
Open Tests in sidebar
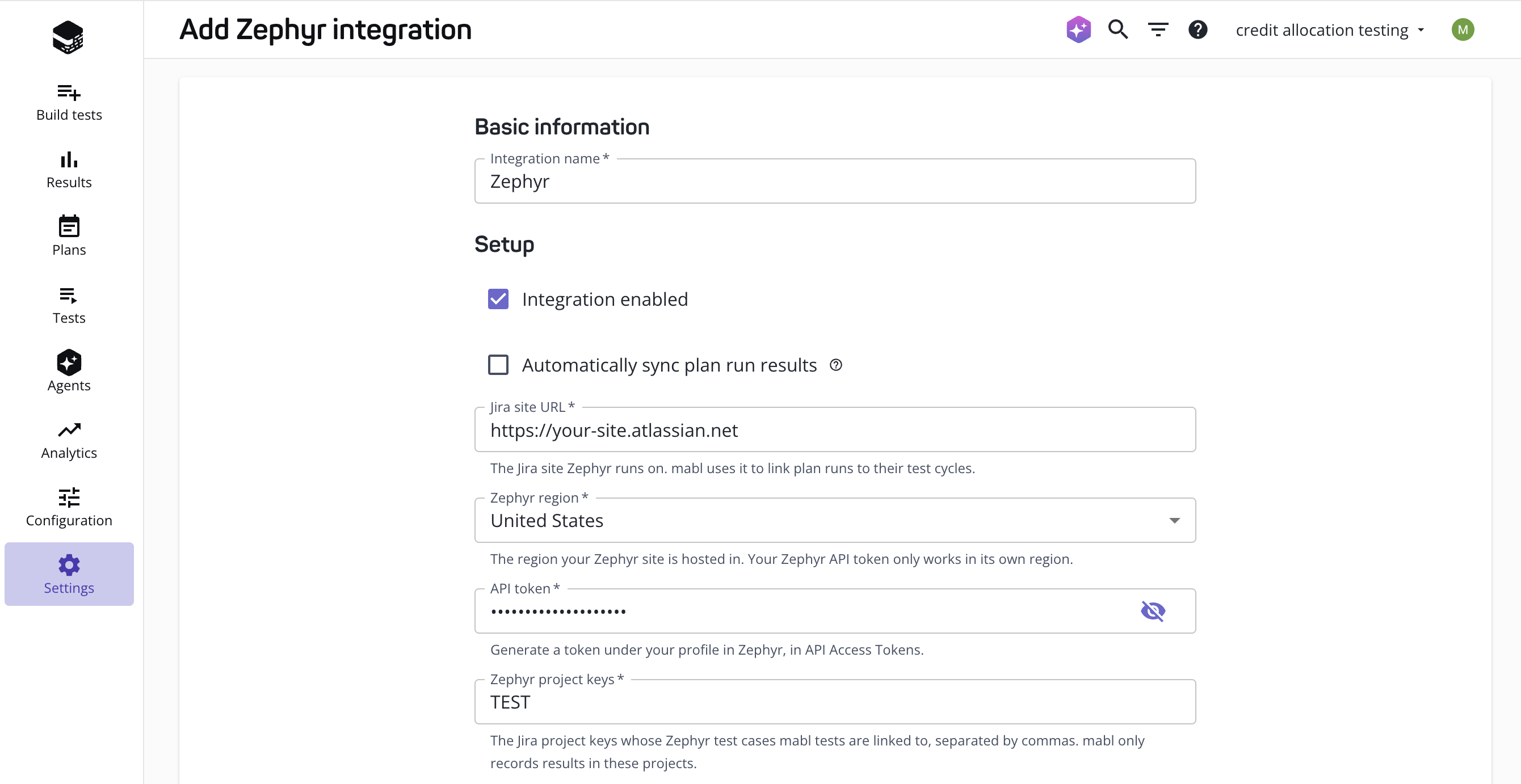69,305
